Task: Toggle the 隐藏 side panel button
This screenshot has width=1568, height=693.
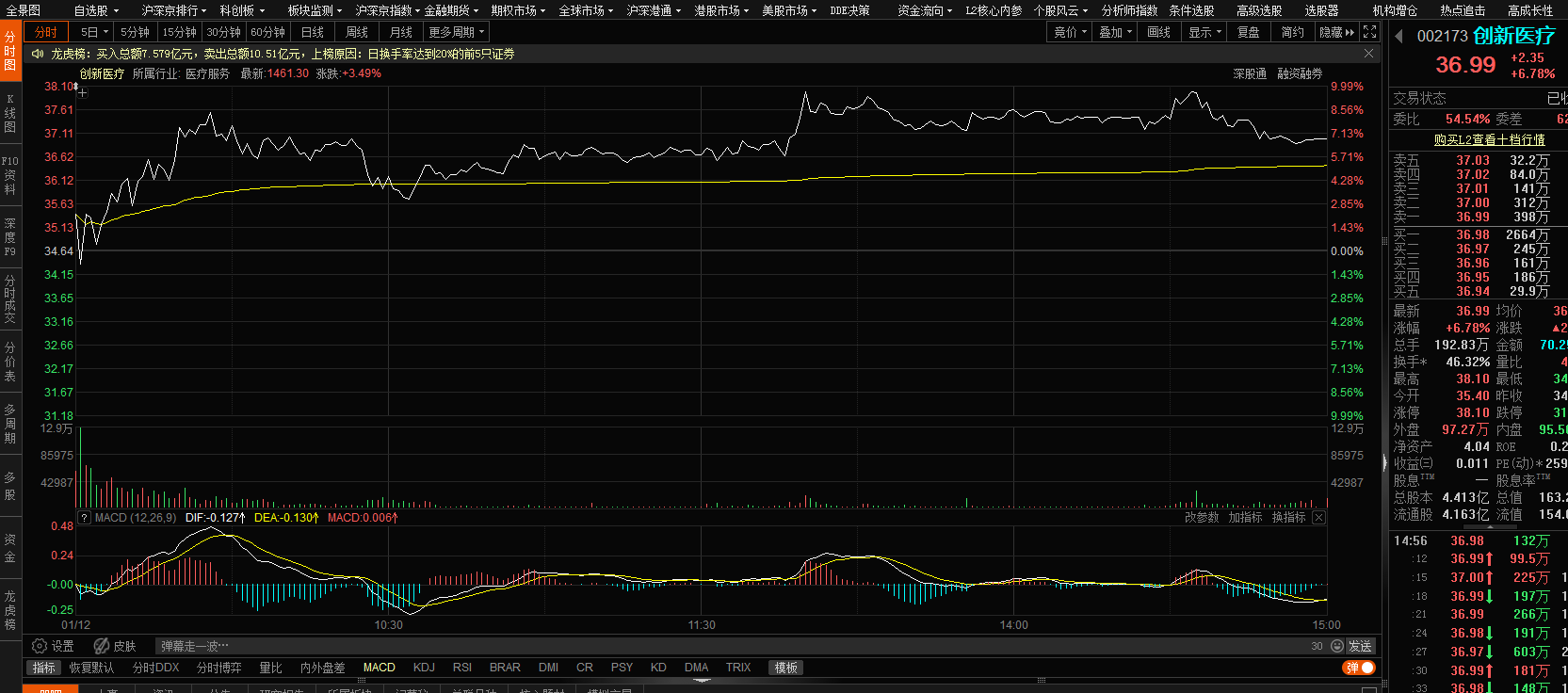Action: click(1336, 32)
